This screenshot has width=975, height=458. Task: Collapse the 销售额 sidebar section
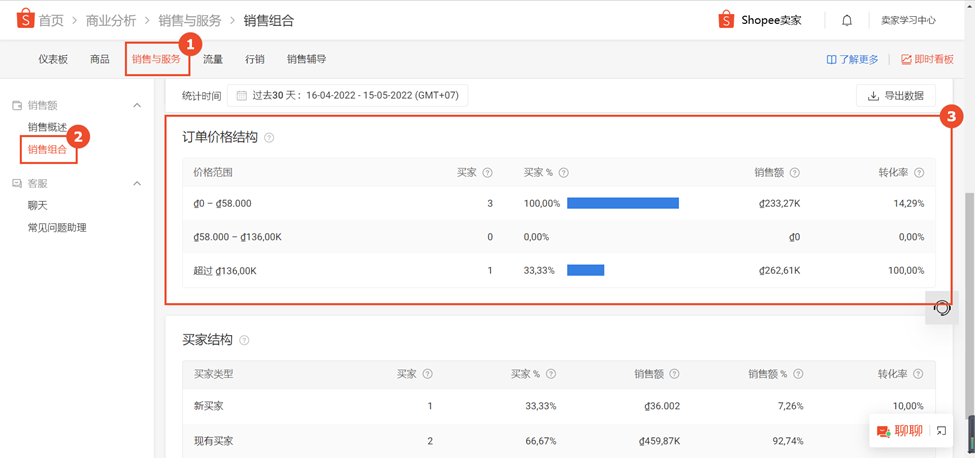click(137, 106)
